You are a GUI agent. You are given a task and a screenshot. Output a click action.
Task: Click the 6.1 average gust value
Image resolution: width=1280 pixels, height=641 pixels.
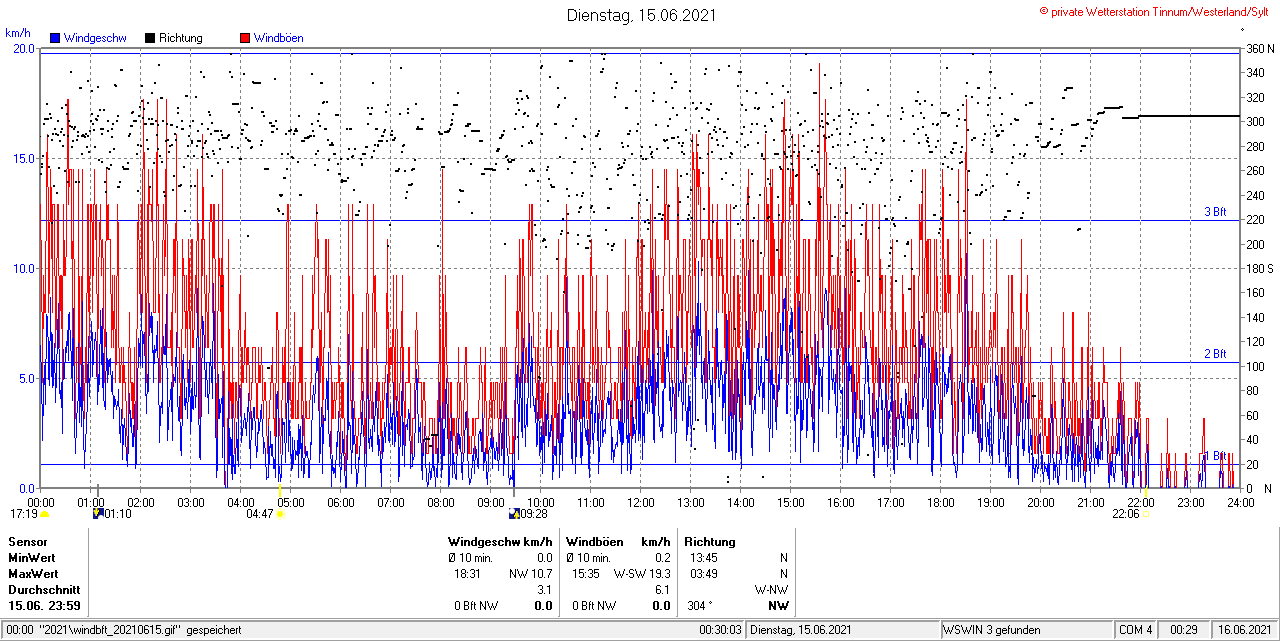click(x=662, y=590)
